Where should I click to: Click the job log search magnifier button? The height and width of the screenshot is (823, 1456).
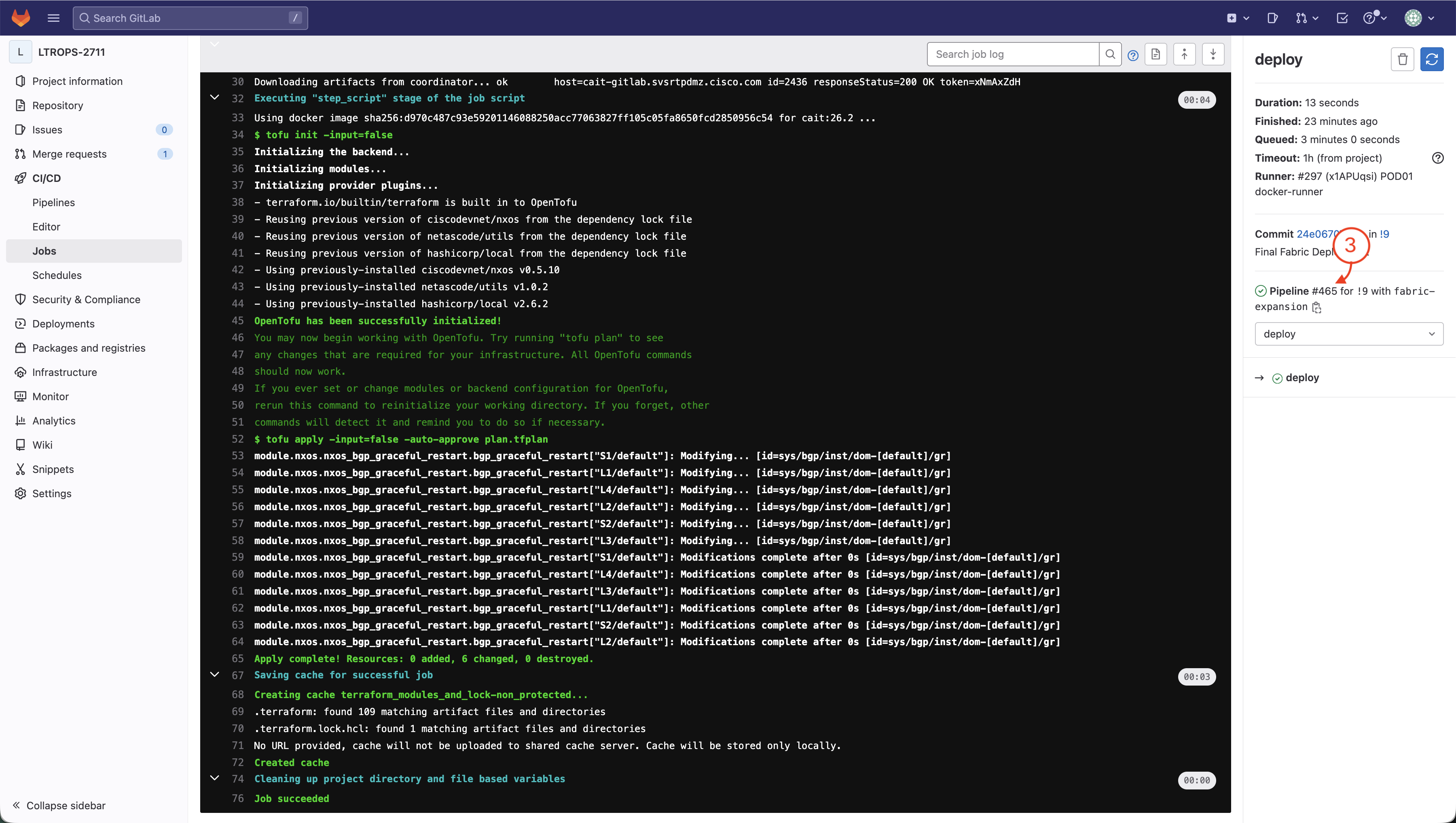pyautogui.click(x=1110, y=54)
